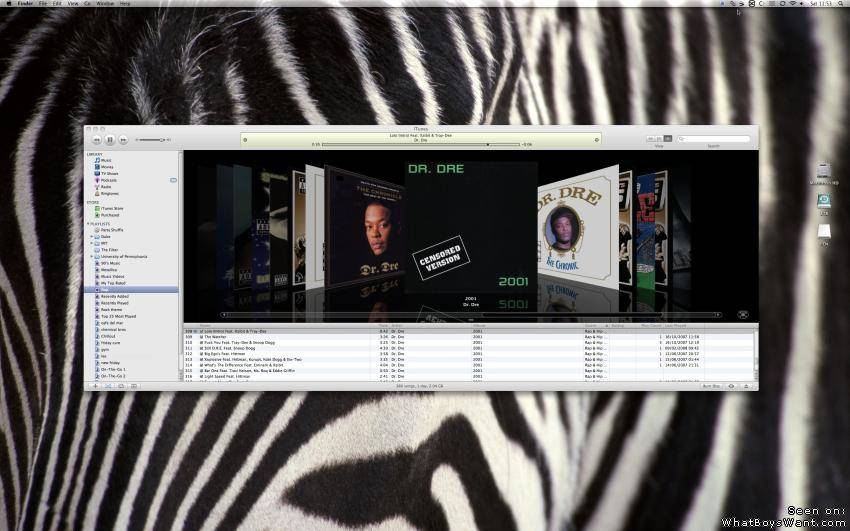
Task: Open the Podcasts library
Action: click(107, 180)
